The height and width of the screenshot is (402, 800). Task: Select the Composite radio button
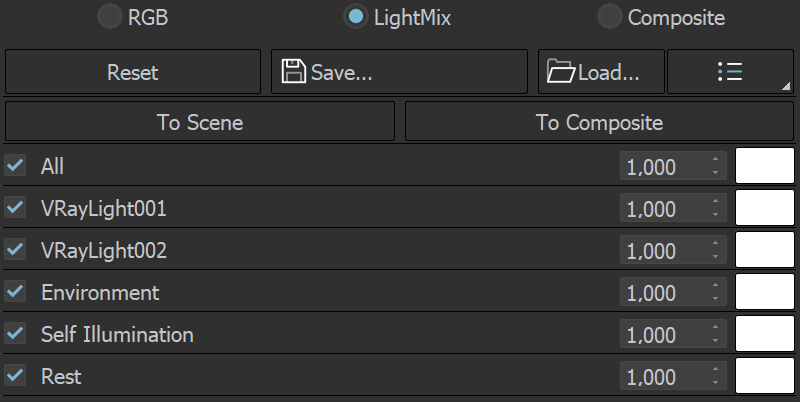tap(609, 17)
